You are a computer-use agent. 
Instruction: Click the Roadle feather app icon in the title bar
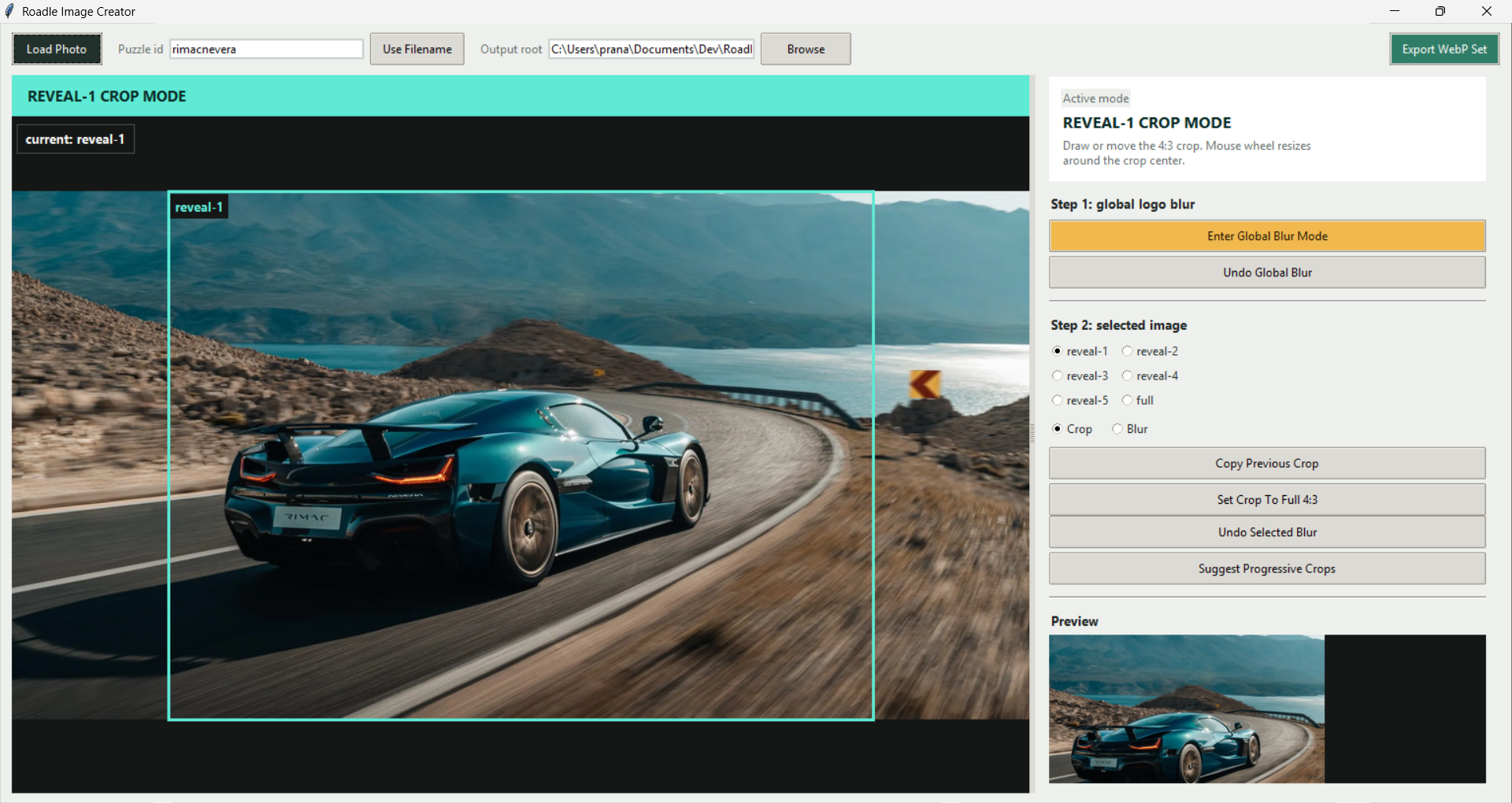click(x=9, y=11)
